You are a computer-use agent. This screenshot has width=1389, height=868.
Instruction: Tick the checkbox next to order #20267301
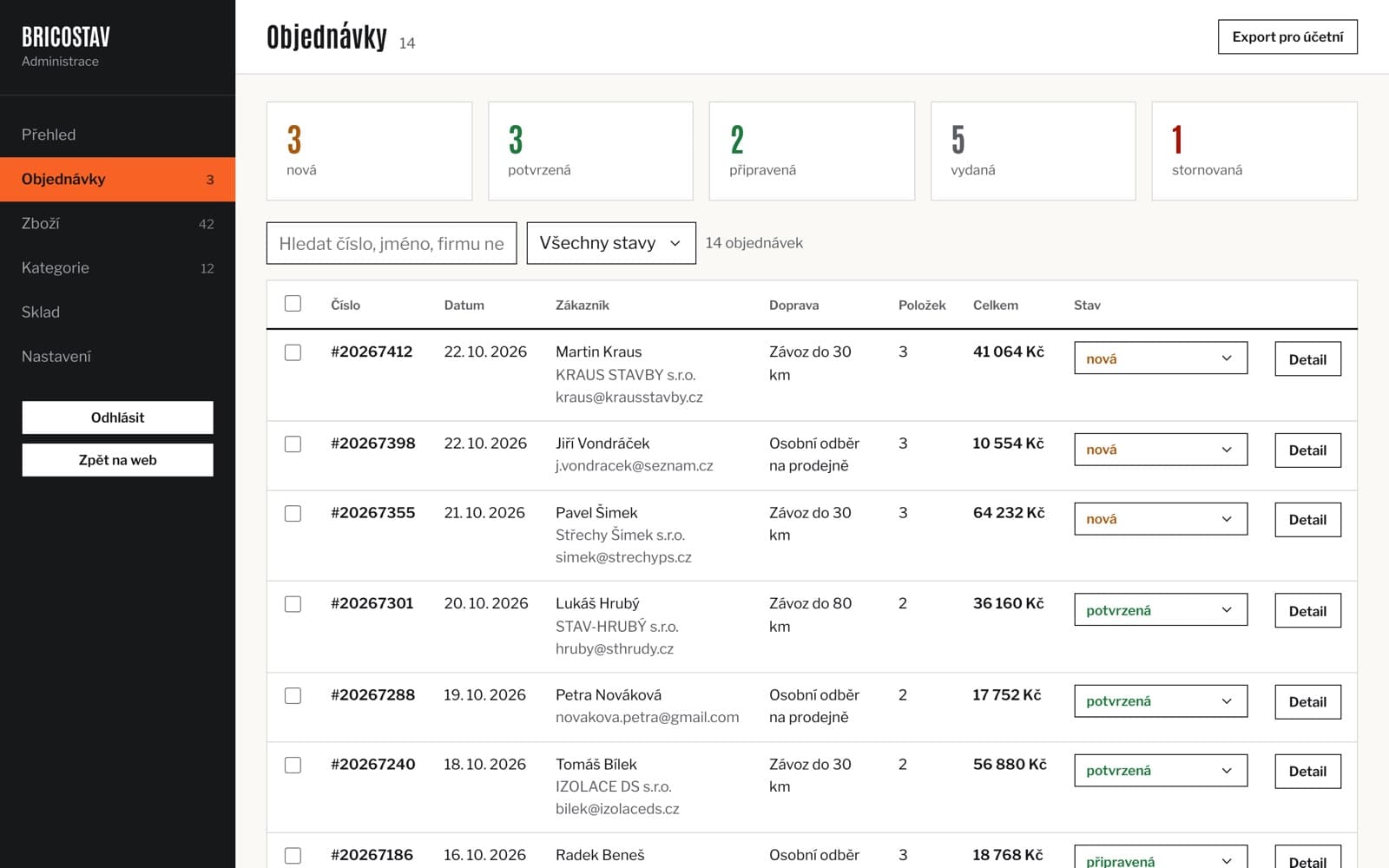click(x=293, y=604)
